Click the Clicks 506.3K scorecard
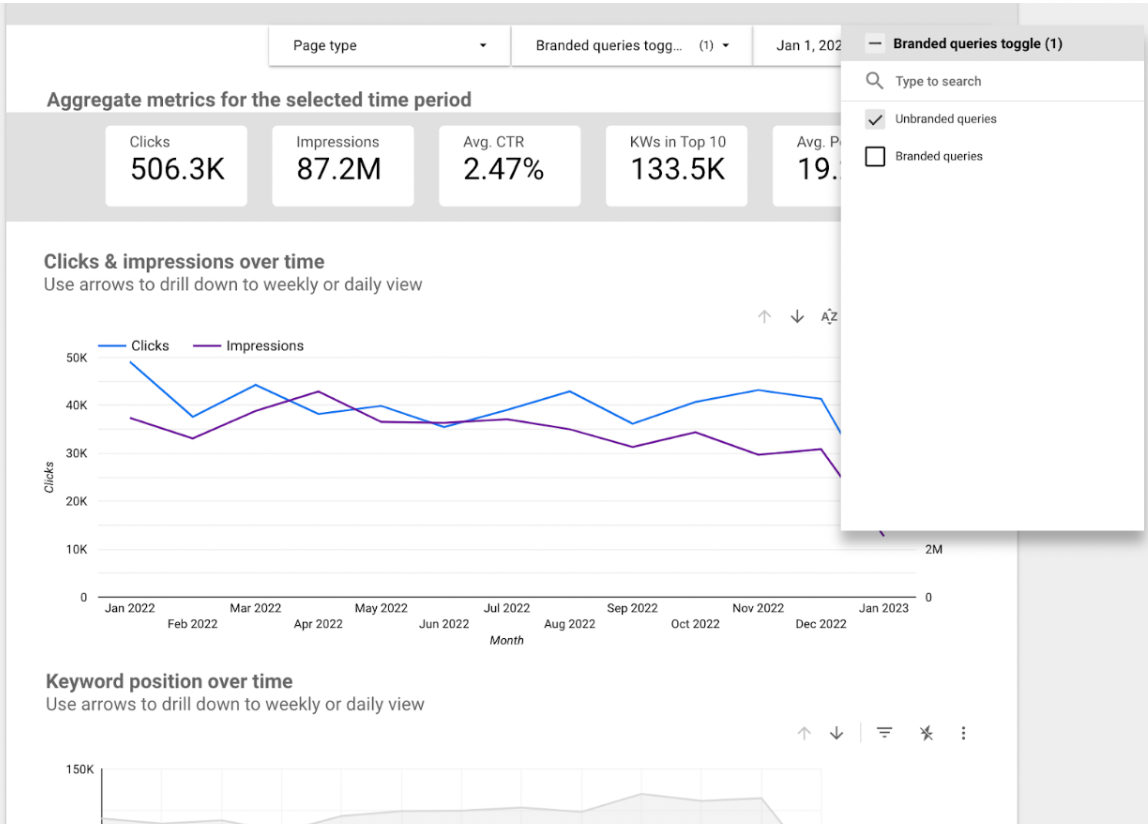The image size is (1148, 824). pos(176,165)
